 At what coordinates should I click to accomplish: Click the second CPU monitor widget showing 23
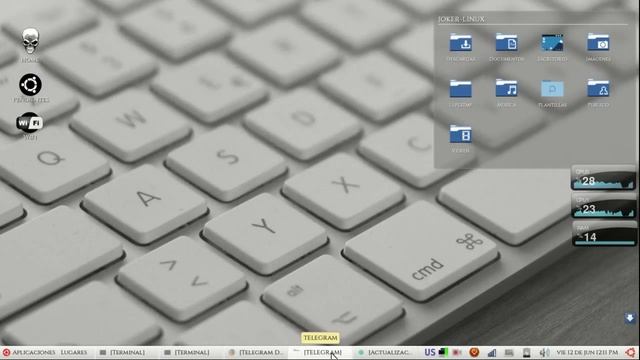click(604, 206)
